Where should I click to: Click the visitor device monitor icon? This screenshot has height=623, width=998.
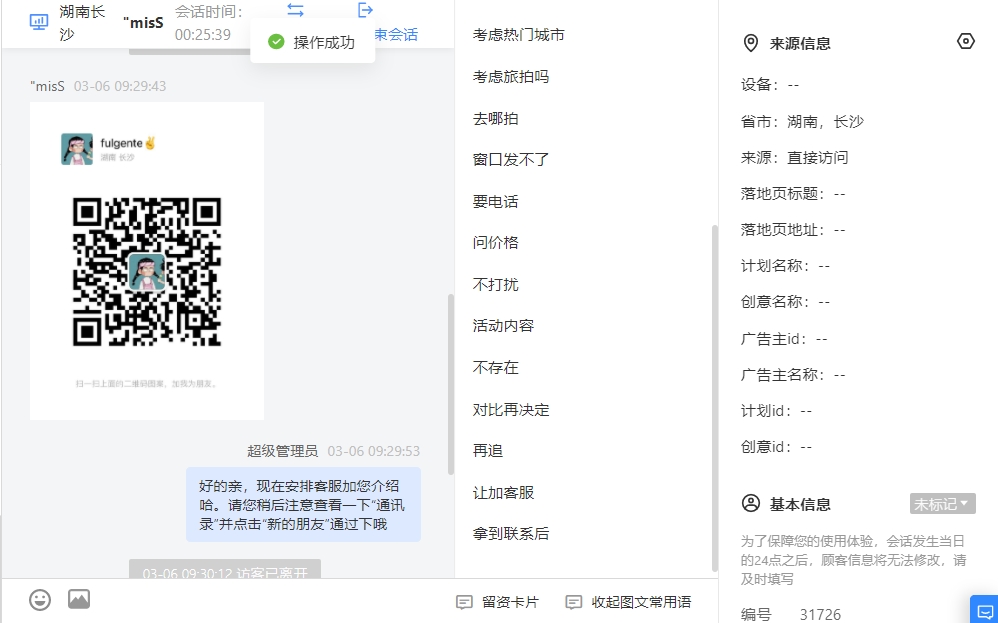pyautogui.click(x=39, y=22)
